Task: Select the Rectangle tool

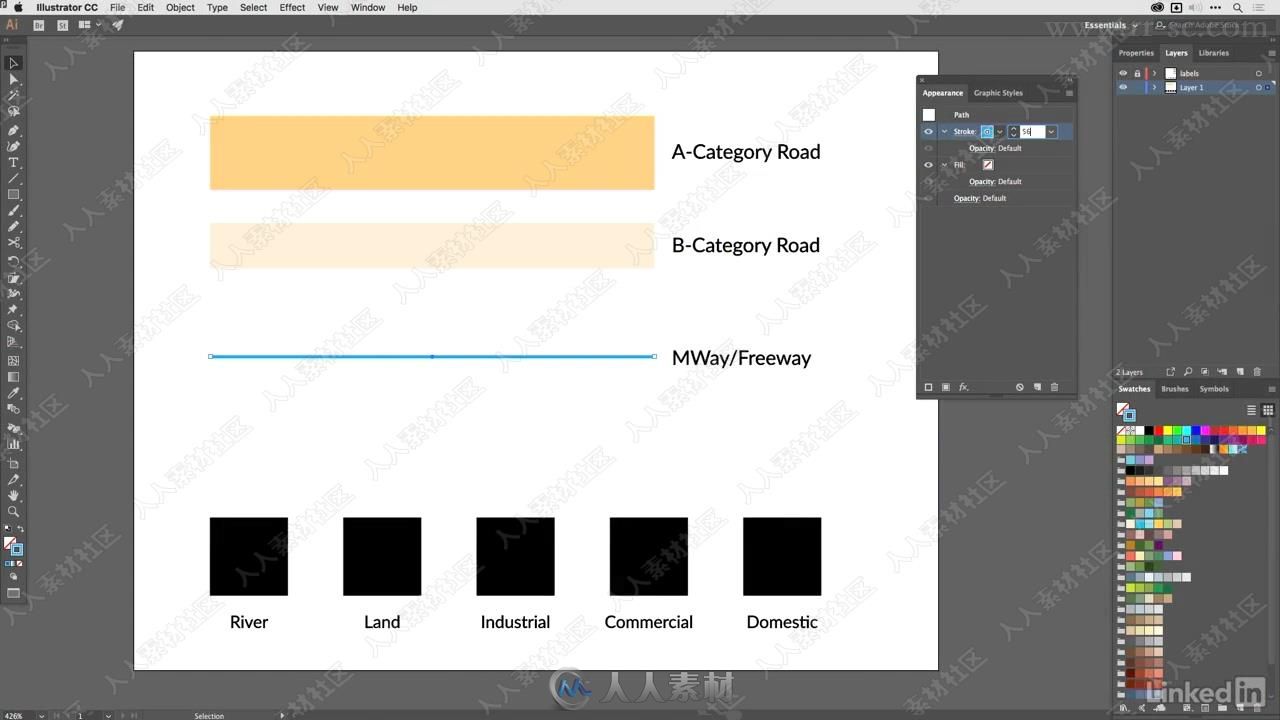Action: coord(13,194)
